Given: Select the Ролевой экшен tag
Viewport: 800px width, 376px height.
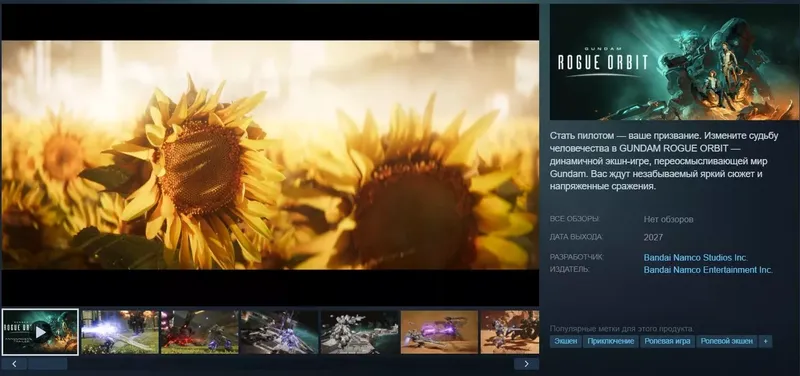Looking at the screenshot, I should [727, 341].
